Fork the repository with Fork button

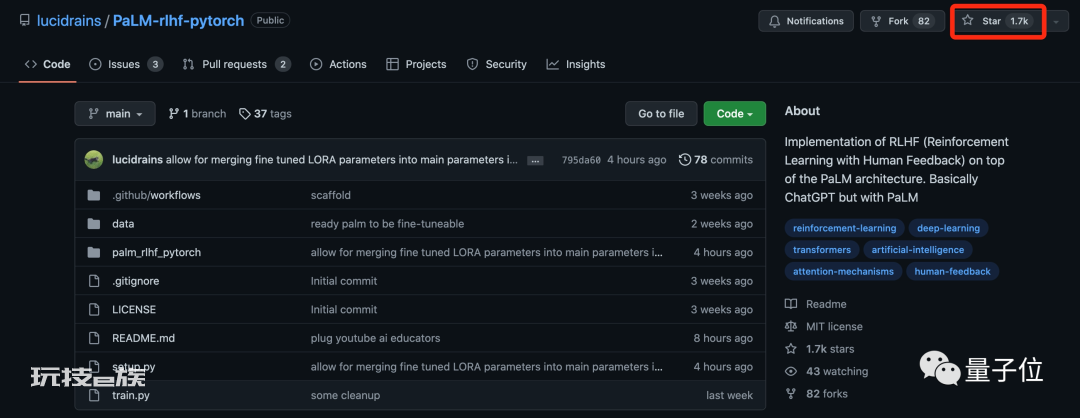point(901,21)
